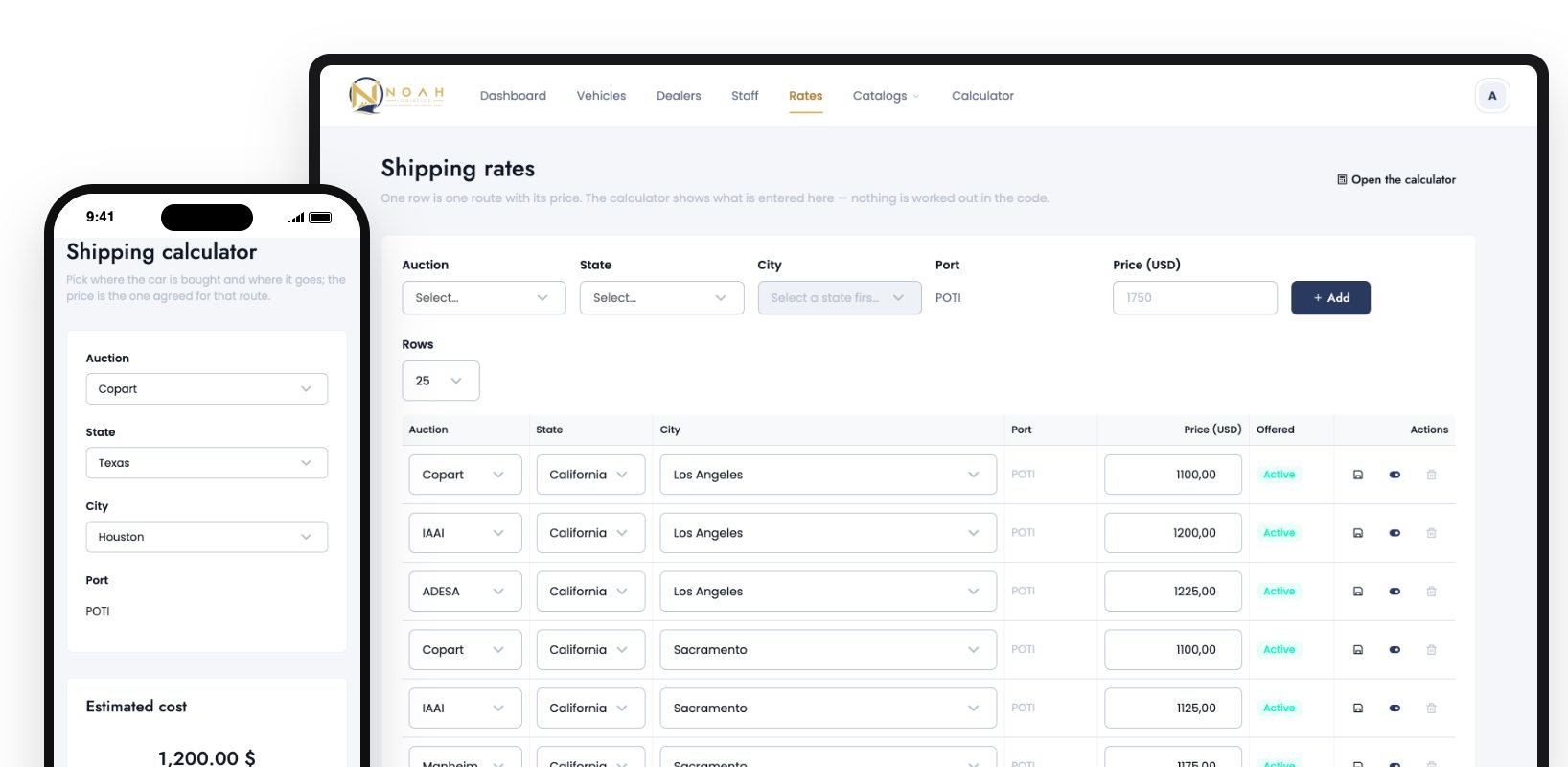Follow the Open the calculator link

1396,180
